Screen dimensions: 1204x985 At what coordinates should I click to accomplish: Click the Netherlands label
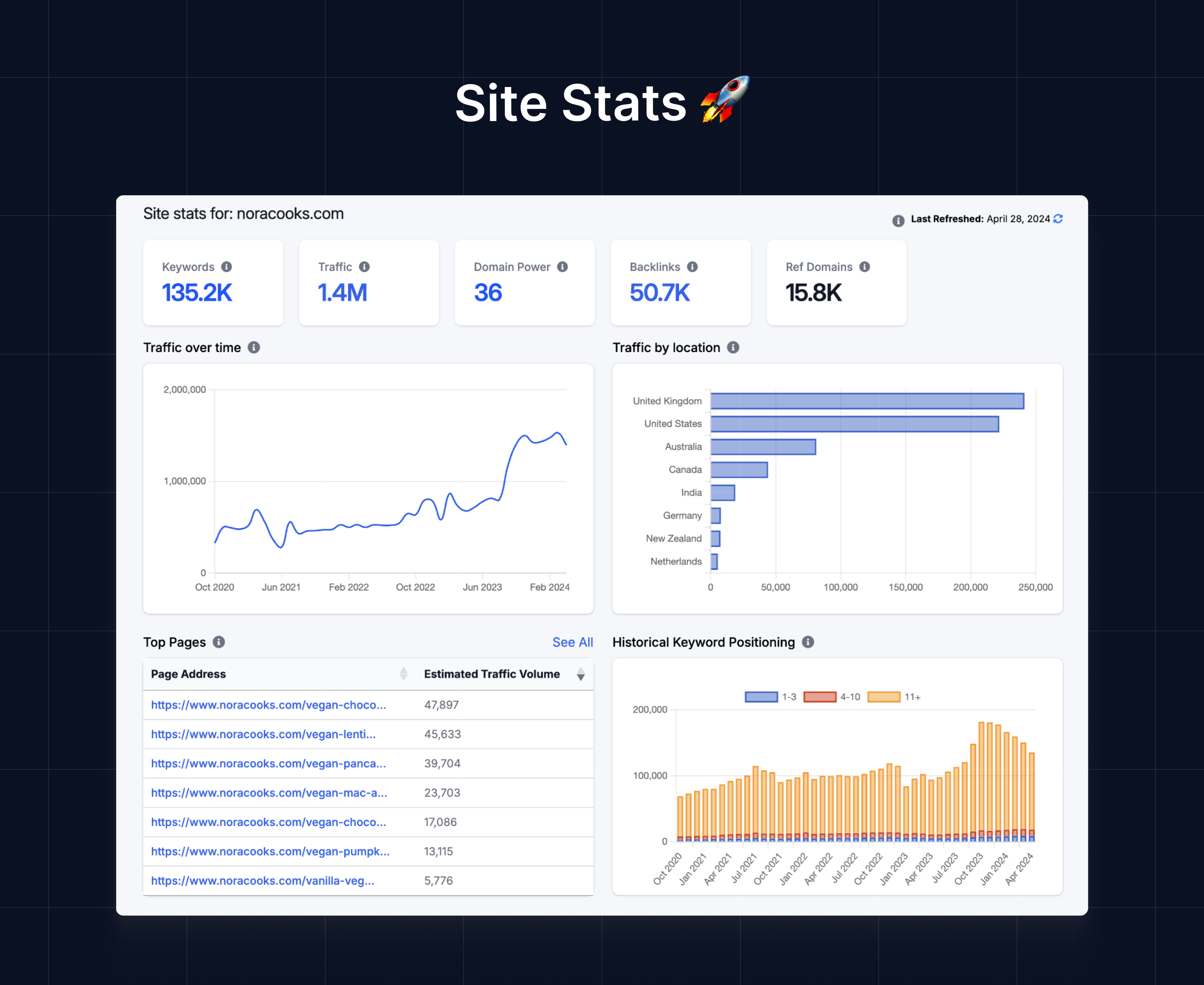click(676, 561)
